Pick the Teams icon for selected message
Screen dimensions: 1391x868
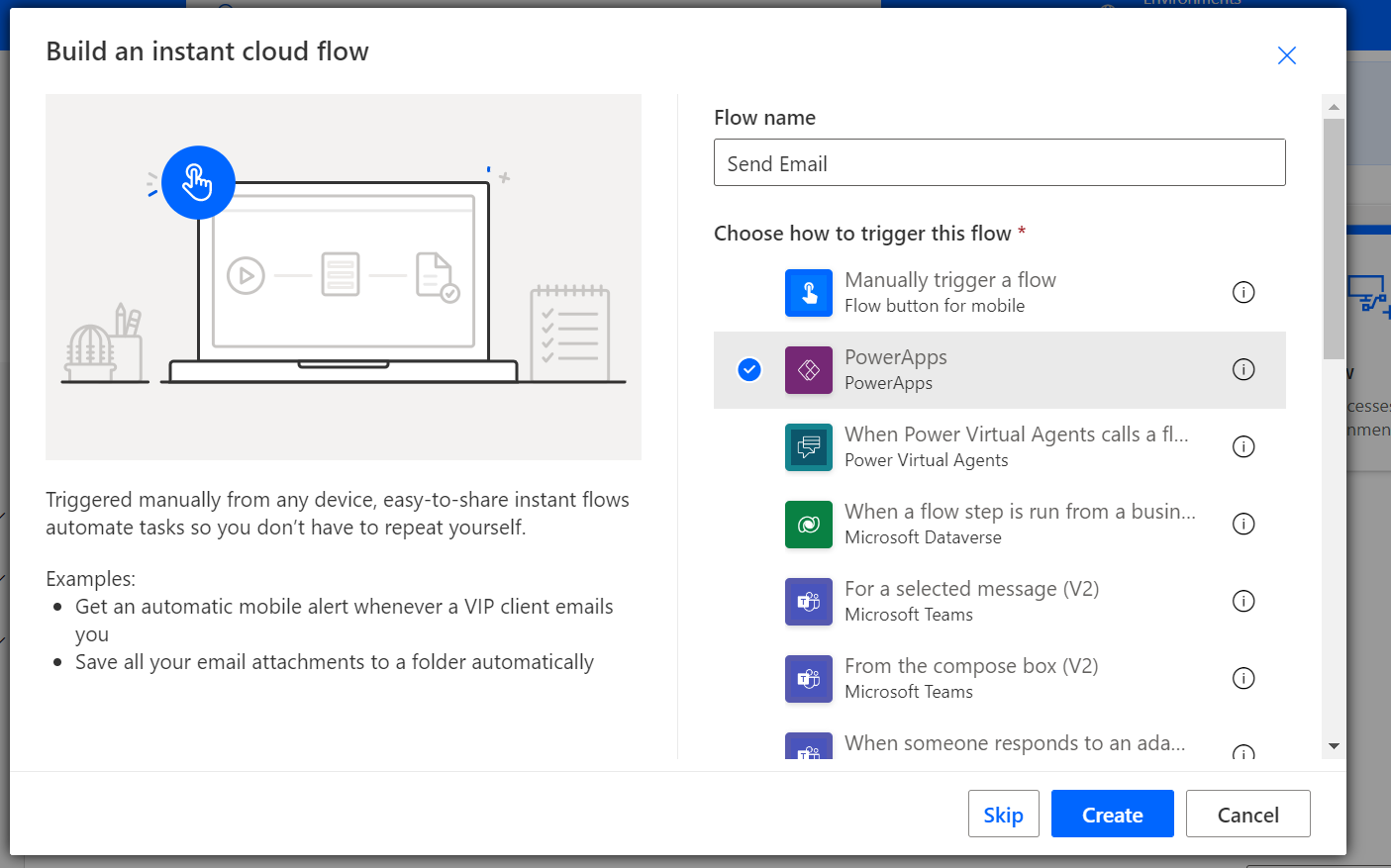[809, 602]
